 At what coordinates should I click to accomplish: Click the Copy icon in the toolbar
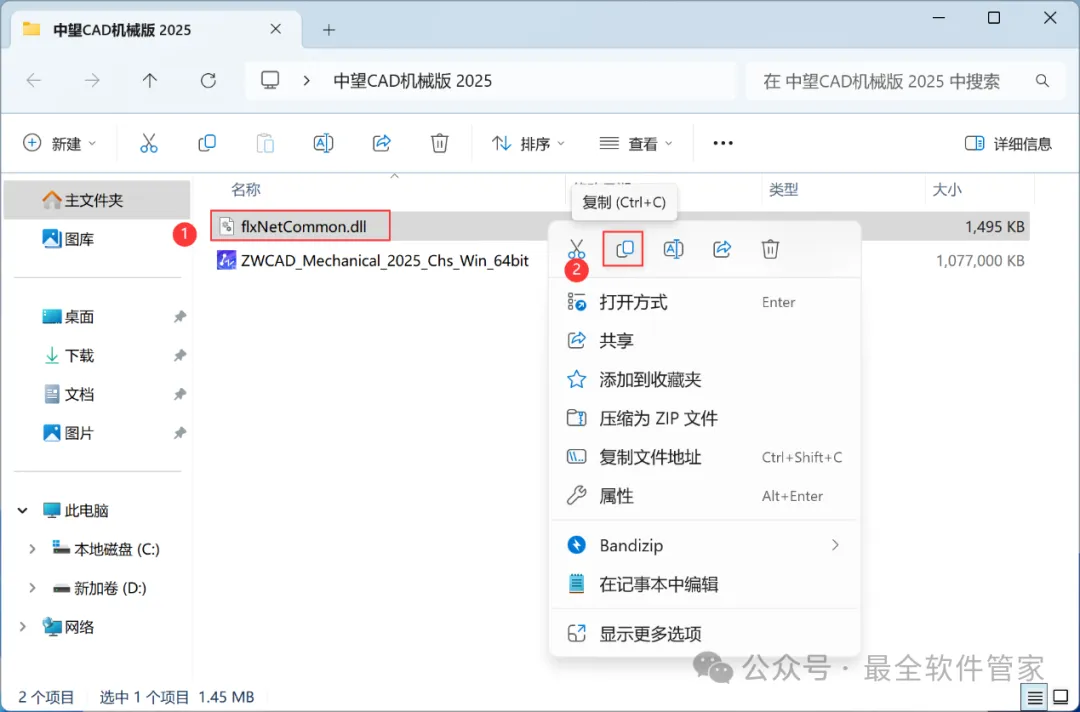207,143
